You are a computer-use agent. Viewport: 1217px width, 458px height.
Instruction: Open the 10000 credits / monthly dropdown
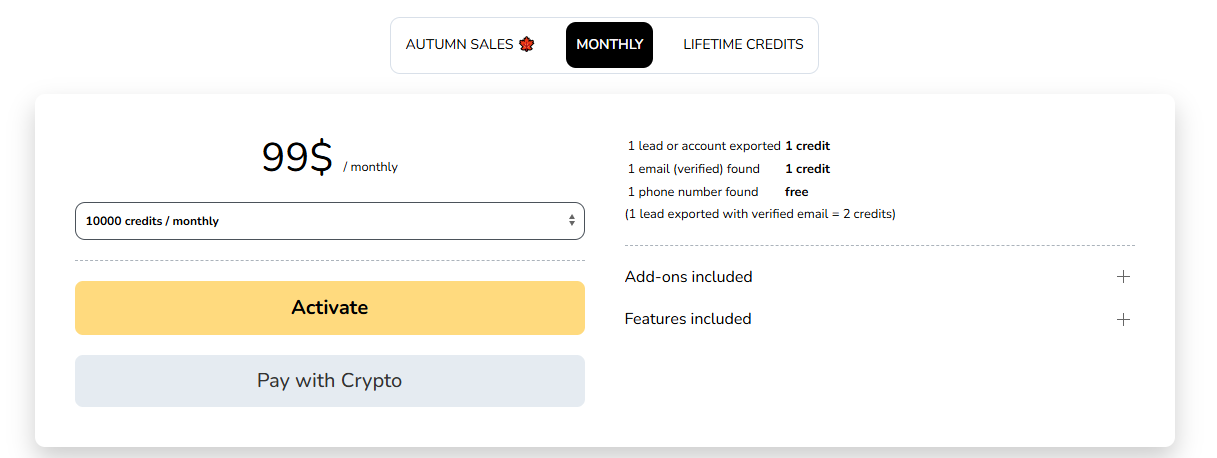point(329,221)
